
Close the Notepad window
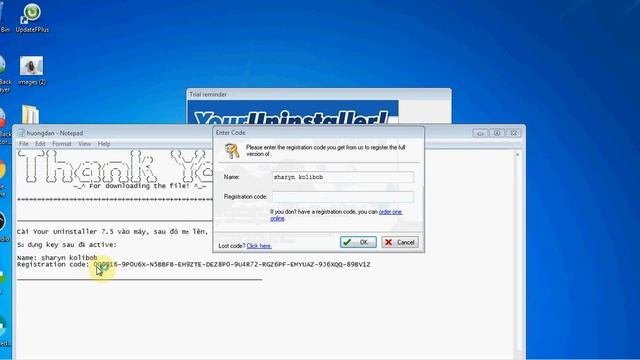coord(513,133)
